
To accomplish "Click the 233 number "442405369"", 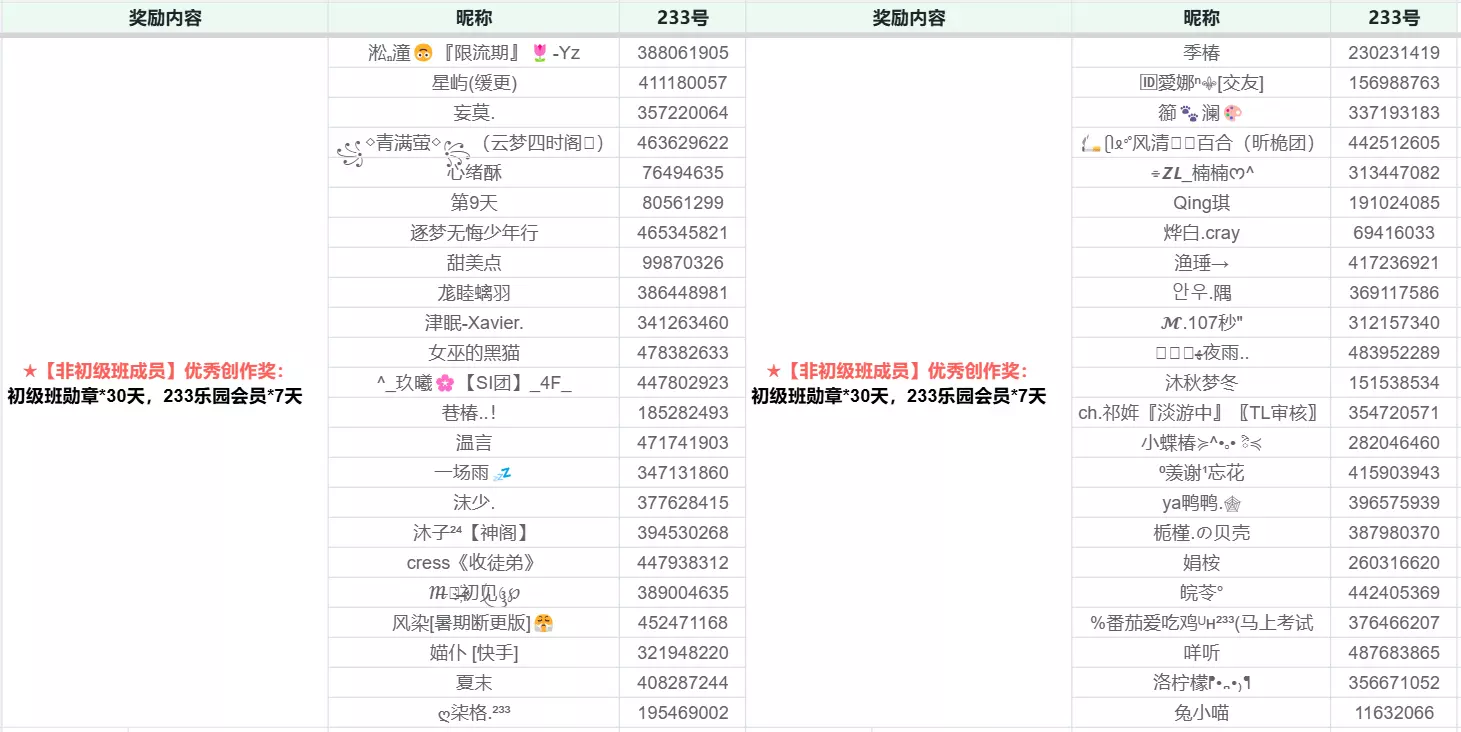I will click(1394, 593).
